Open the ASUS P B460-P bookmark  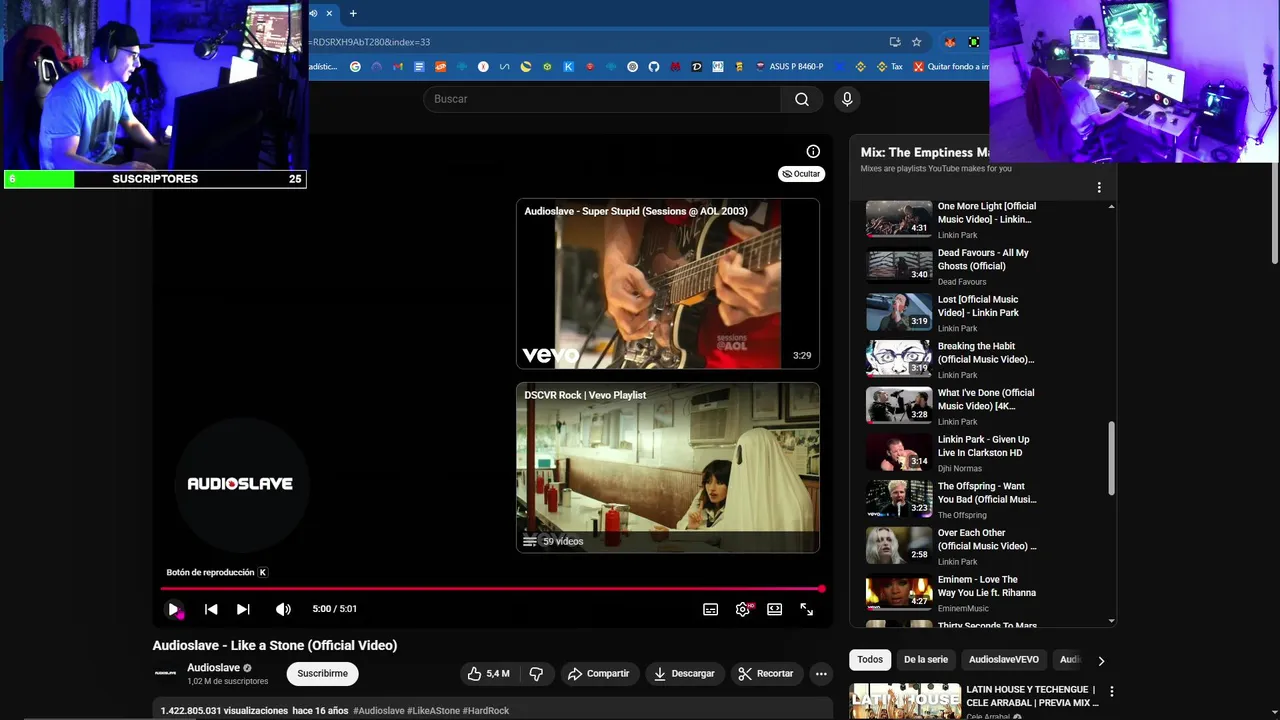[789, 67]
